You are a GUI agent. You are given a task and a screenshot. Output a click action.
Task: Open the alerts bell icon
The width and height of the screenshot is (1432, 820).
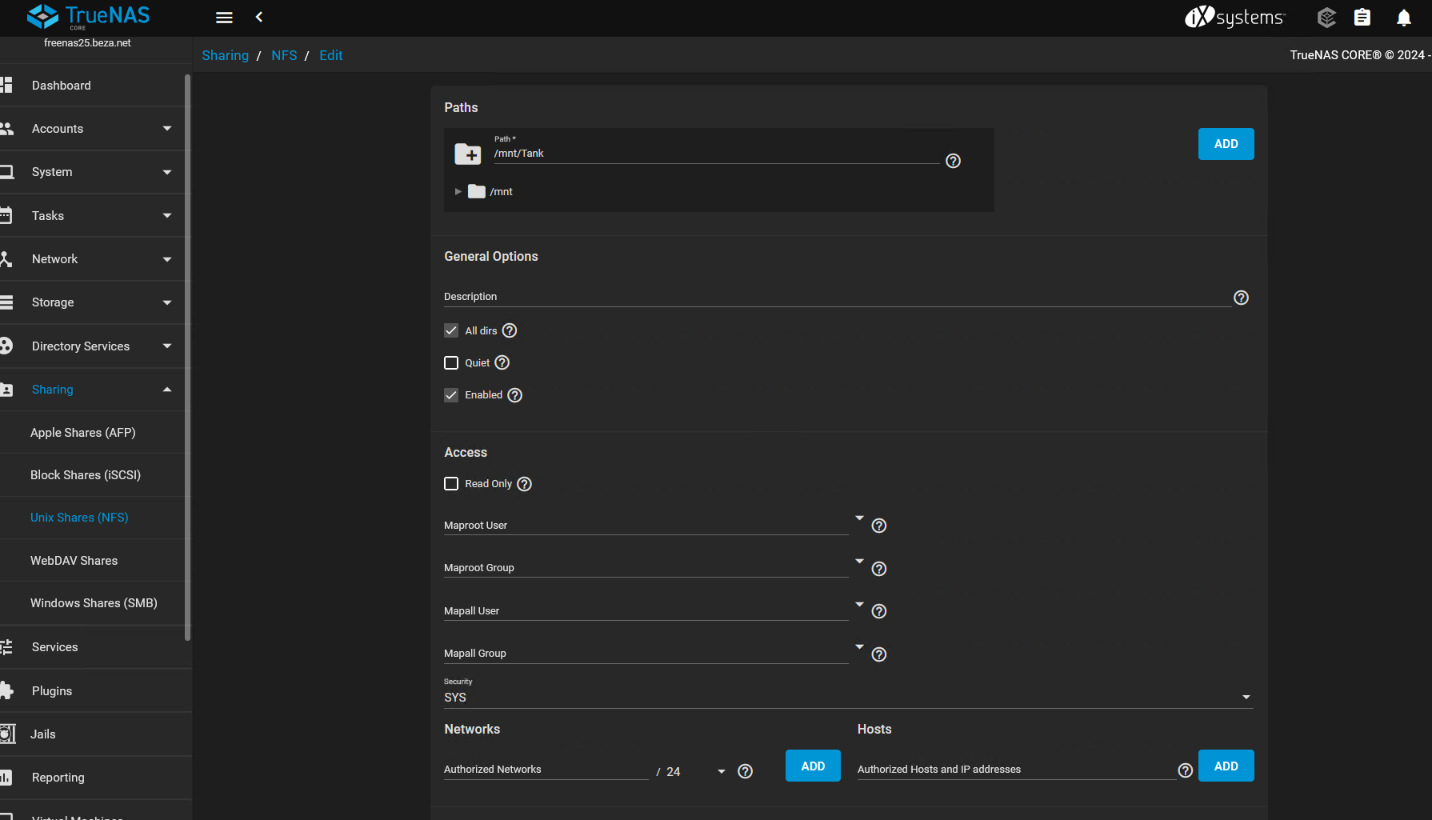pyautogui.click(x=1404, y=18)
